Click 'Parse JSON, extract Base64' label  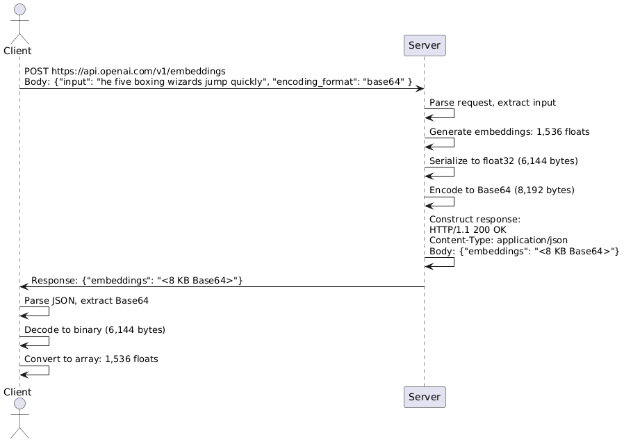[x=86, y=301]
